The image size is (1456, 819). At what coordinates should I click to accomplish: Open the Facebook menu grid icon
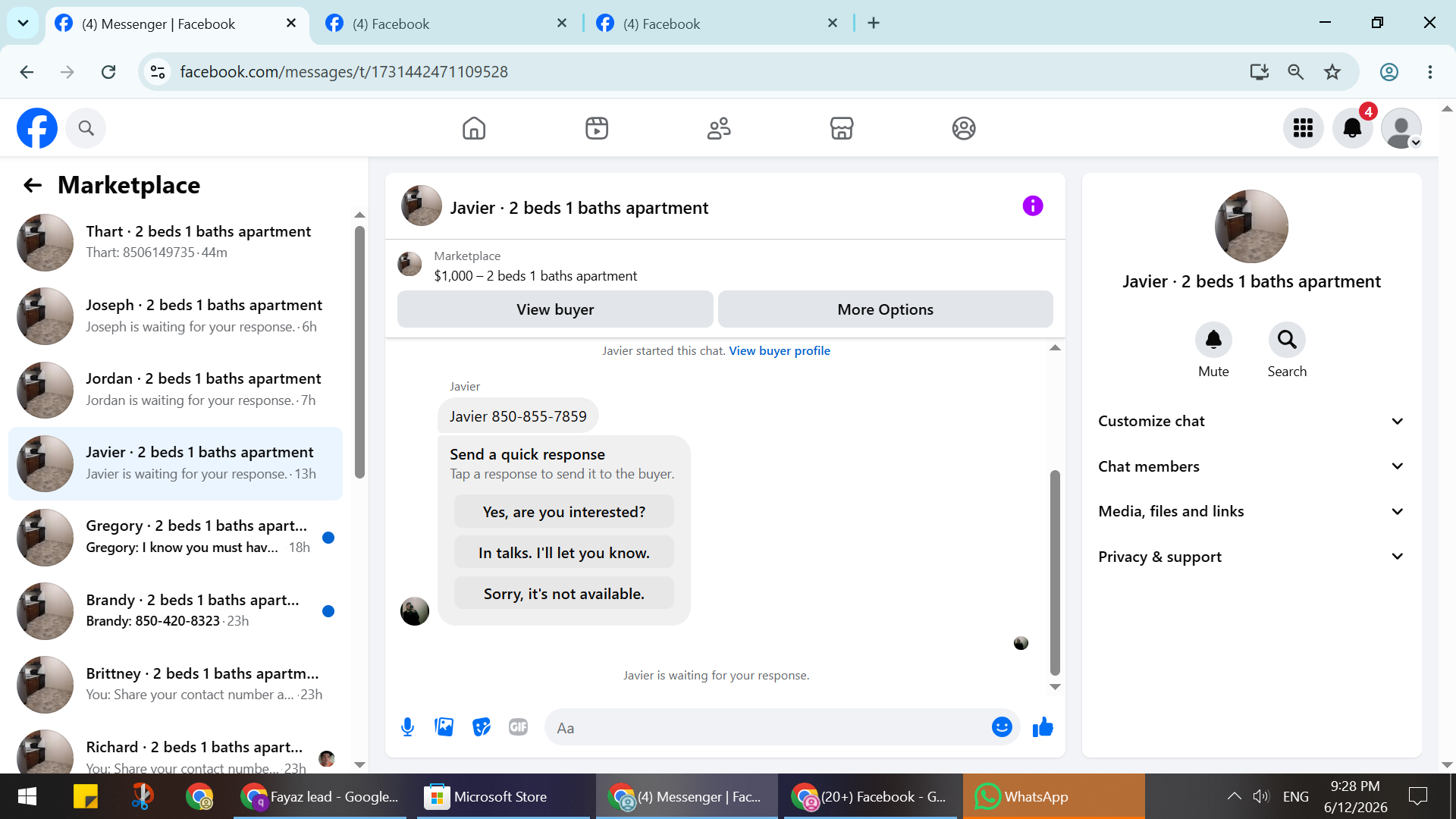[1303, 128]
